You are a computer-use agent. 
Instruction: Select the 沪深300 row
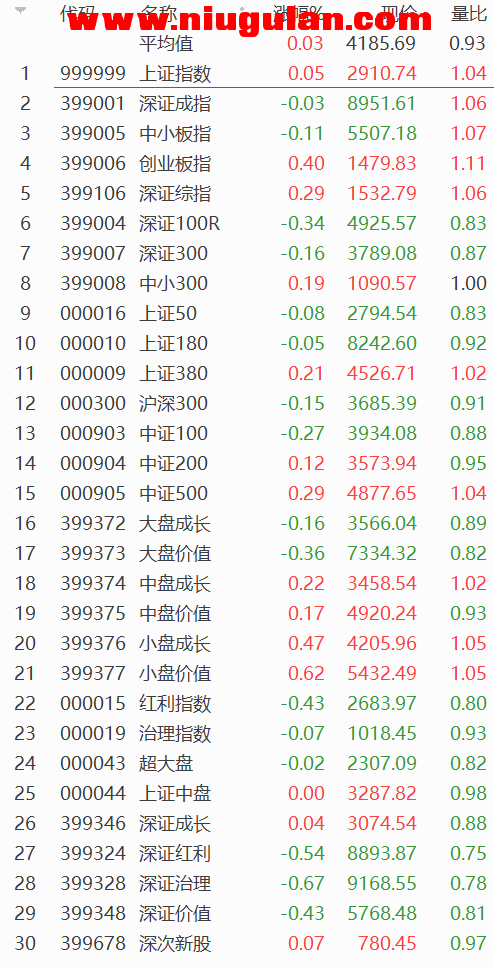[247, 403]
